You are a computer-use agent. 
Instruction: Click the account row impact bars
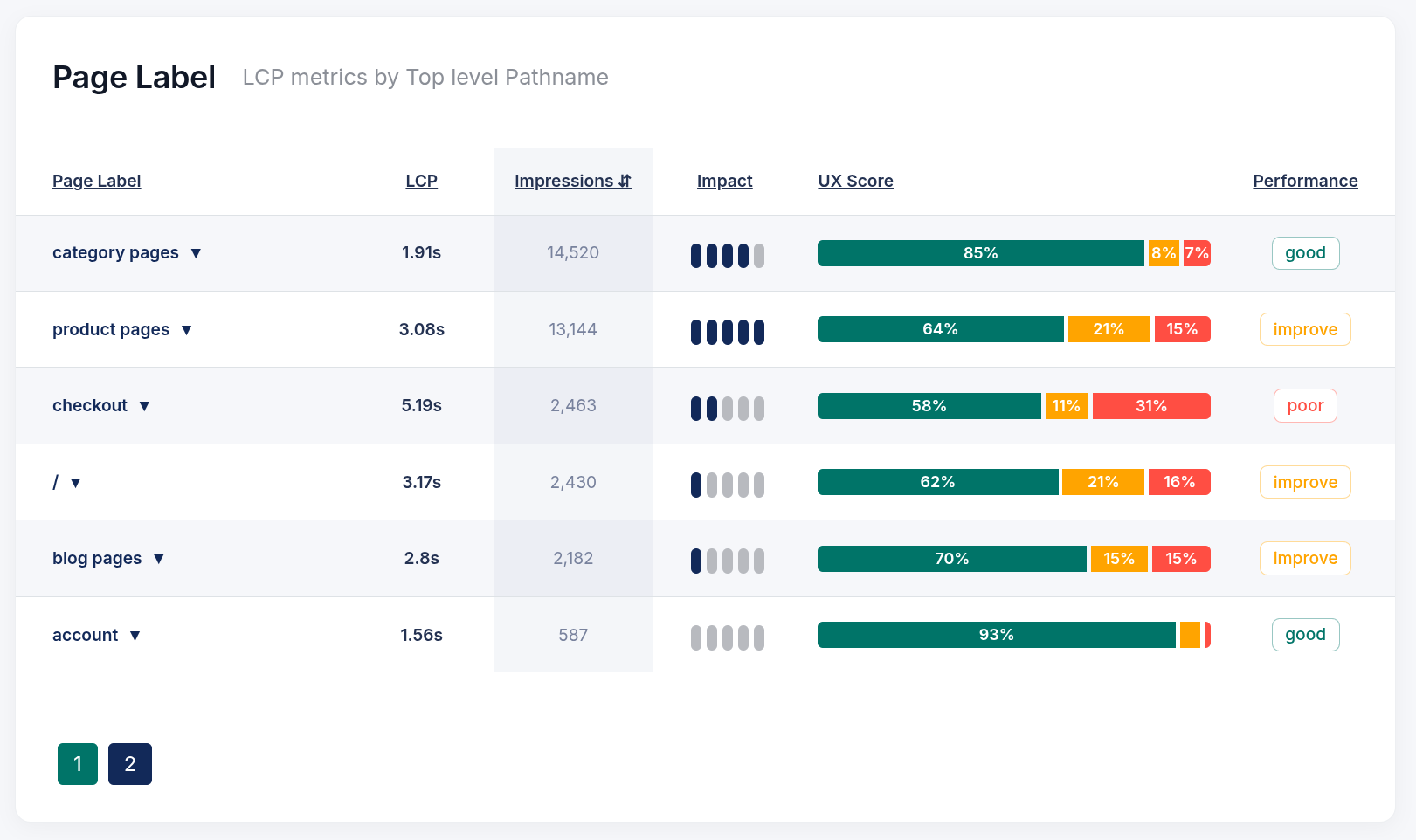pos(727,637)
